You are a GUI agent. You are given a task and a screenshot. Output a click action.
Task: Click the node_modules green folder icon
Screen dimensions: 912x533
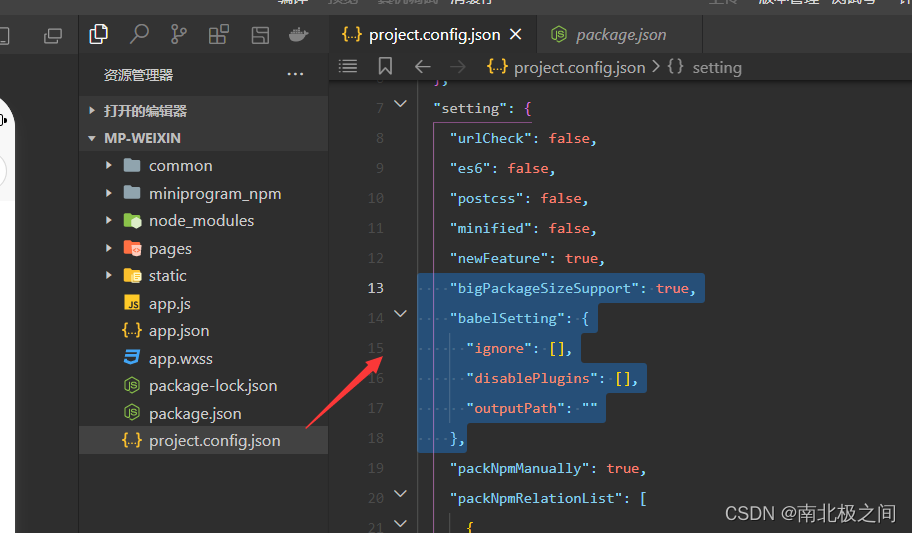132,221
